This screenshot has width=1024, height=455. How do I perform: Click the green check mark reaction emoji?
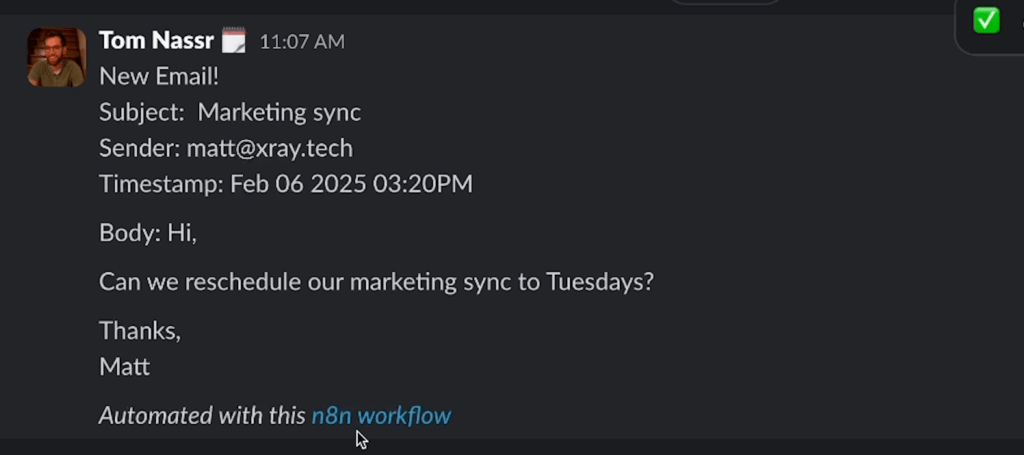[x=986, y=19]
